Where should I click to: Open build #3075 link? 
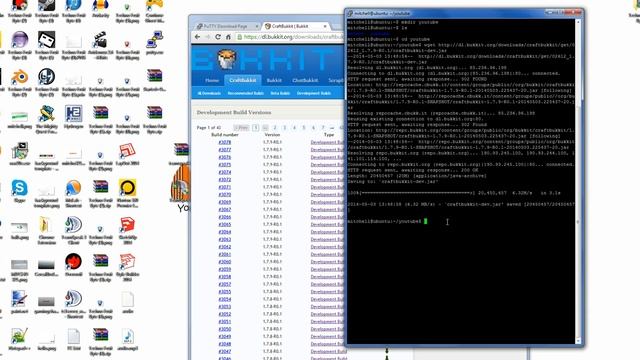tap(224, 165)
